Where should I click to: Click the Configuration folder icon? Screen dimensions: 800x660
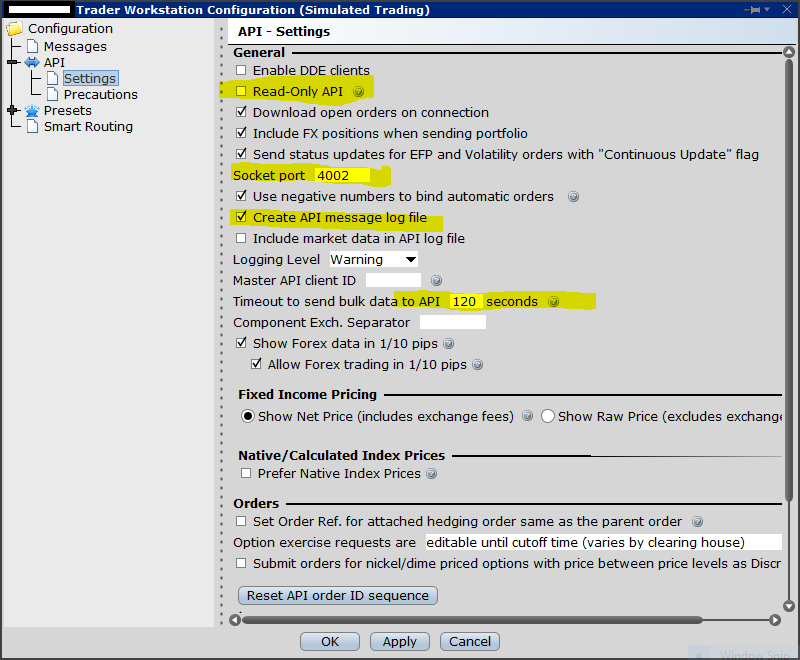[x=14, y=29]
